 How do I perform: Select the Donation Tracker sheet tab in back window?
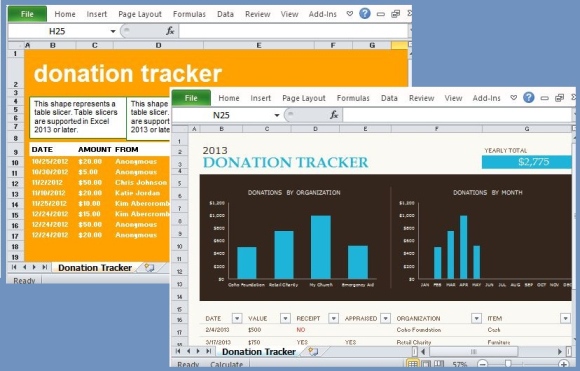pos(95,267)
